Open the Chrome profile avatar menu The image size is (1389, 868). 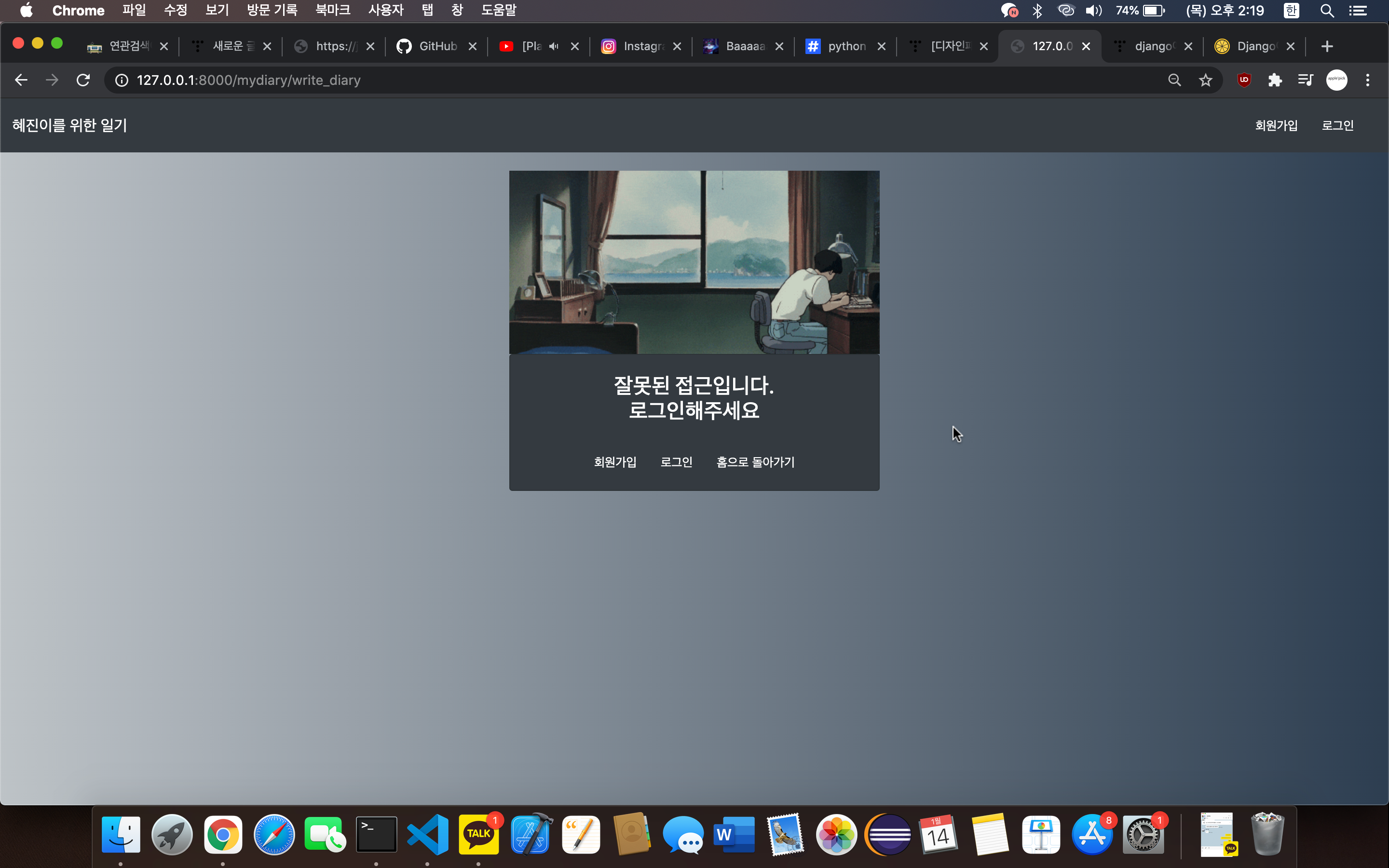1336,81
